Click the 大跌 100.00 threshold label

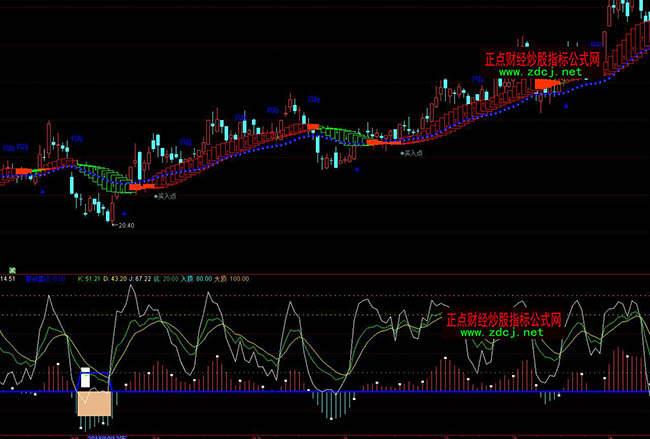pyautogui.click(x=232, y=279)
